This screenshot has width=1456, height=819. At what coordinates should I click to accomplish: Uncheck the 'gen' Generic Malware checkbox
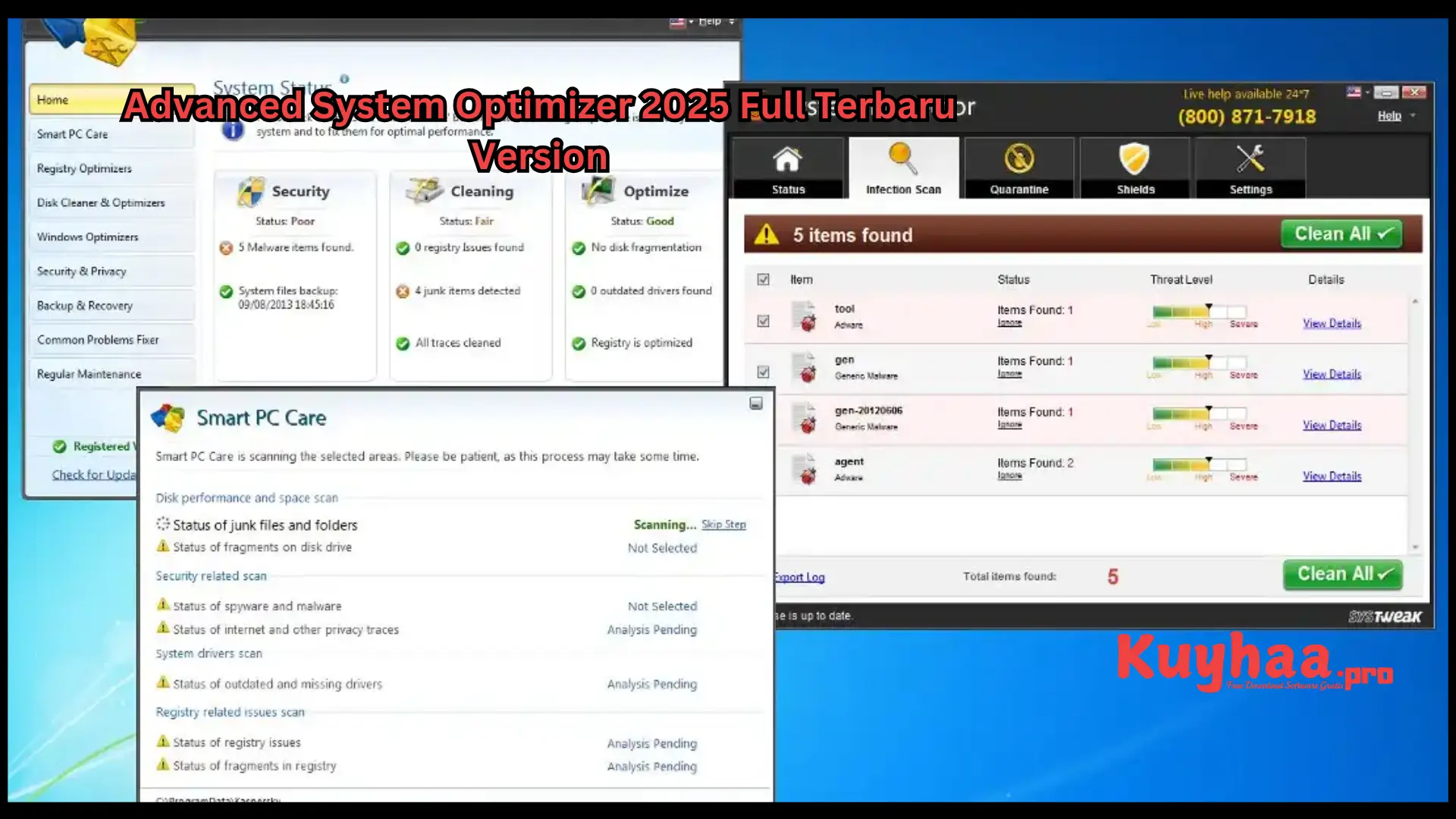[x=763, y=372]
